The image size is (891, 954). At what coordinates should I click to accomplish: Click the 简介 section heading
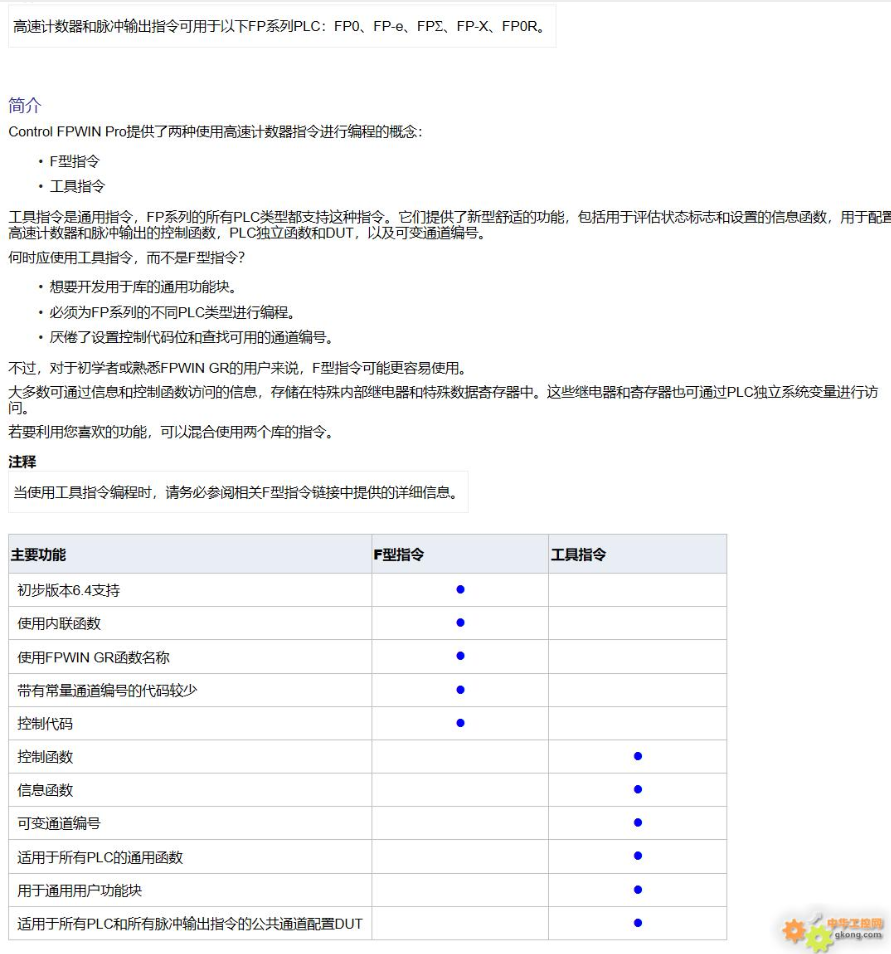click(x=25, y=105)
